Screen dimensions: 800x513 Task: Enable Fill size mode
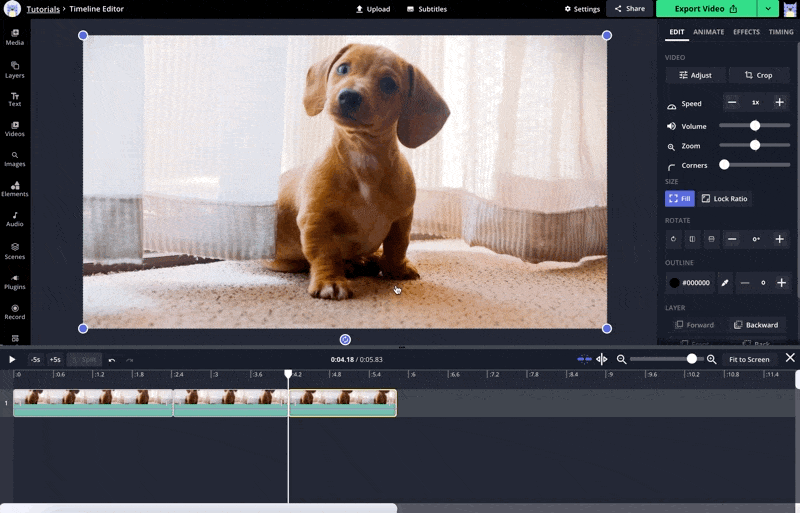point(680,199)
